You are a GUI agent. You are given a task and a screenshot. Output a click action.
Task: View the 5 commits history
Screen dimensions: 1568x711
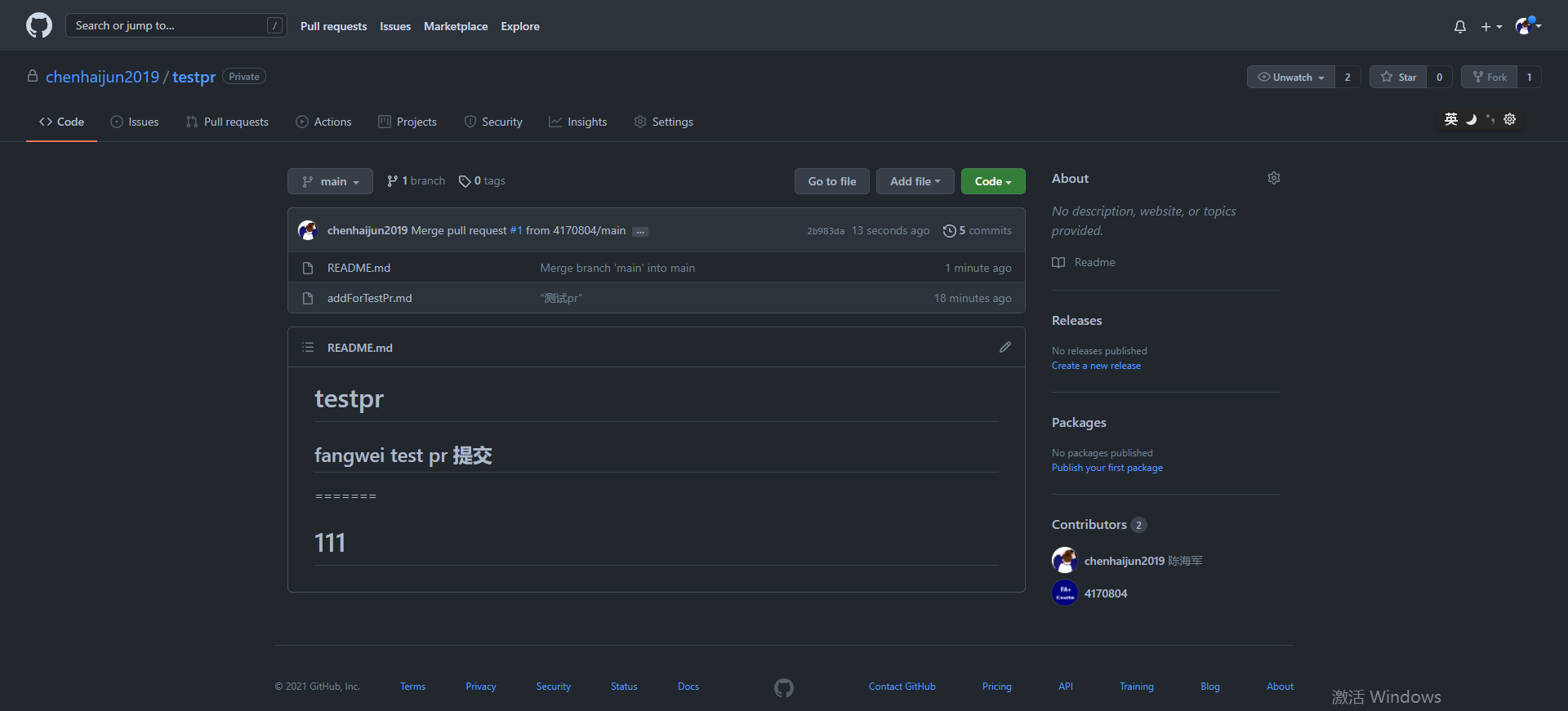point(978,231)
